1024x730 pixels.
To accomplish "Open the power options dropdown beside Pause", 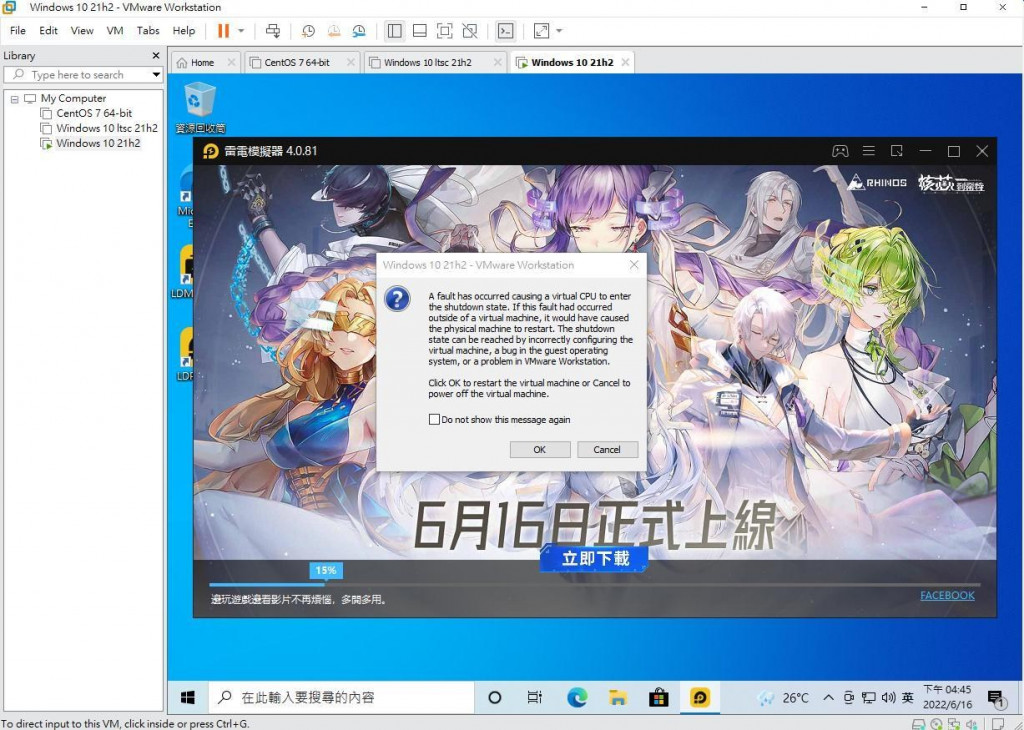I will pos(241,31).
